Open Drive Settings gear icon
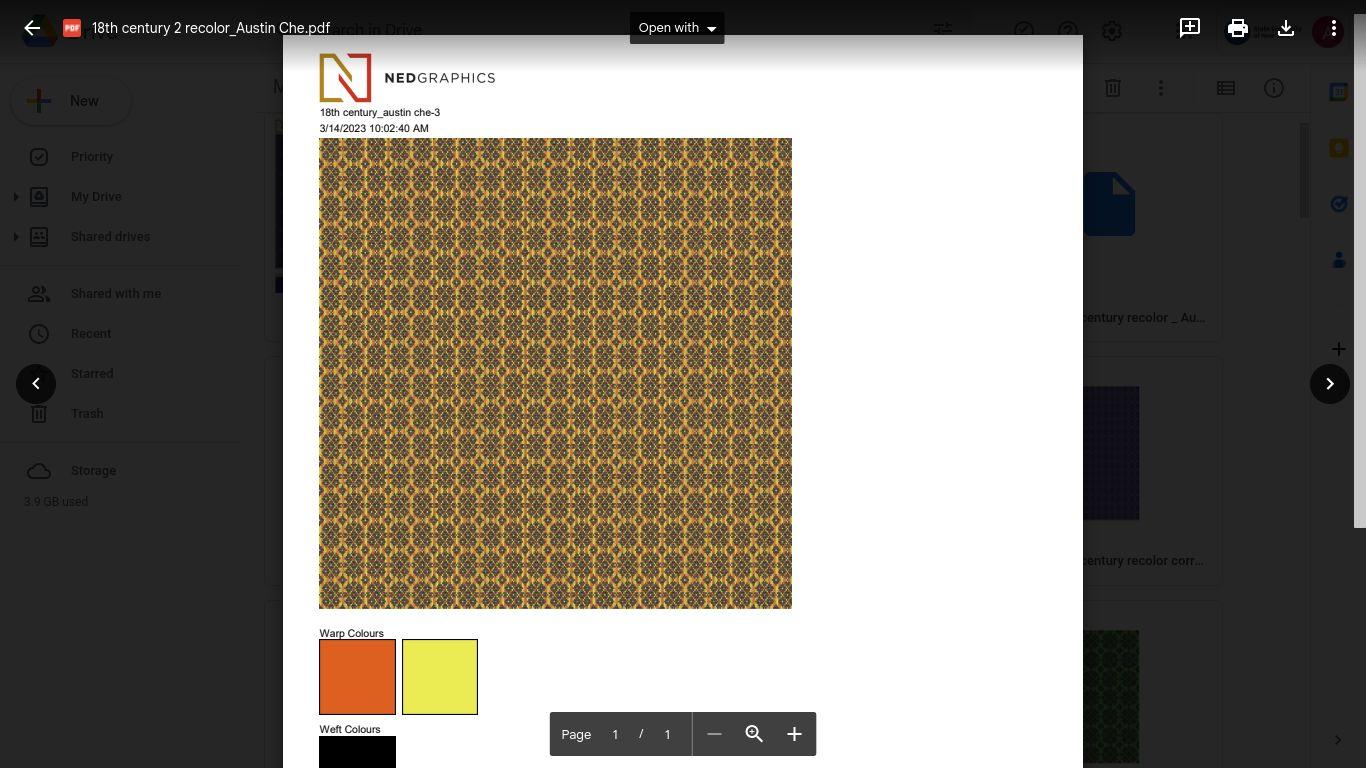The image size is (1366, 768). click(x=1112, y=31)
